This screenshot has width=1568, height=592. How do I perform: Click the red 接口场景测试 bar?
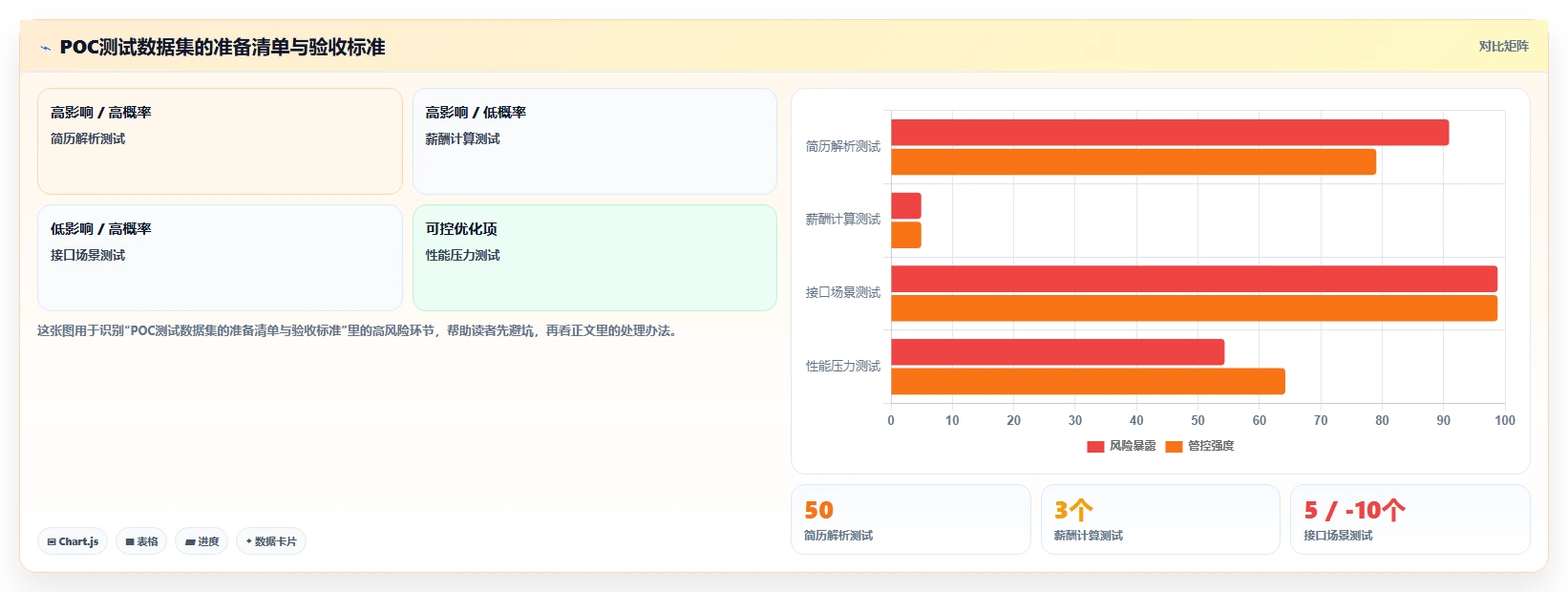point(1194,279)
